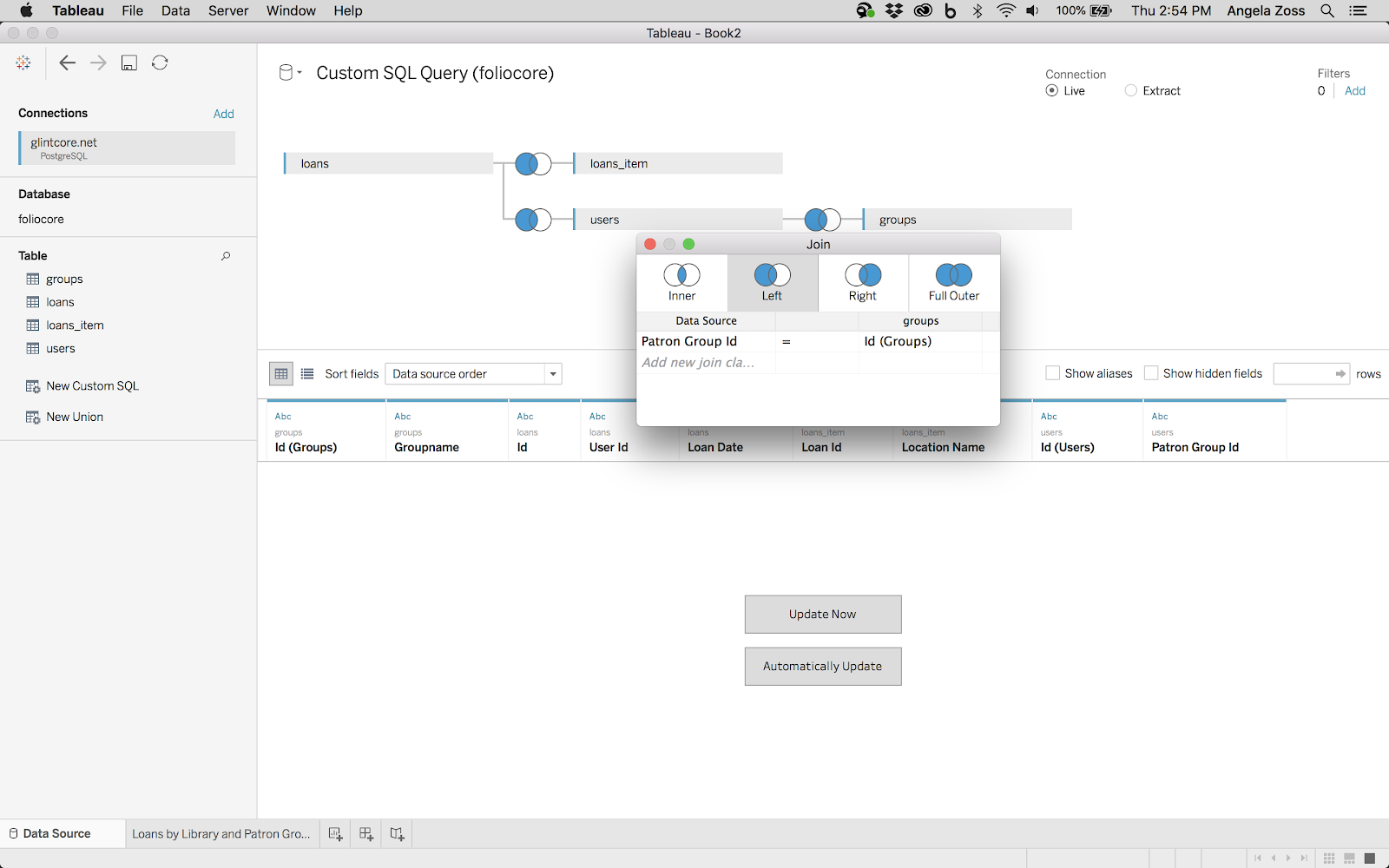The image size is (1389, 868).
Task: Open the Server menu
Action: (x=228, y=10)
